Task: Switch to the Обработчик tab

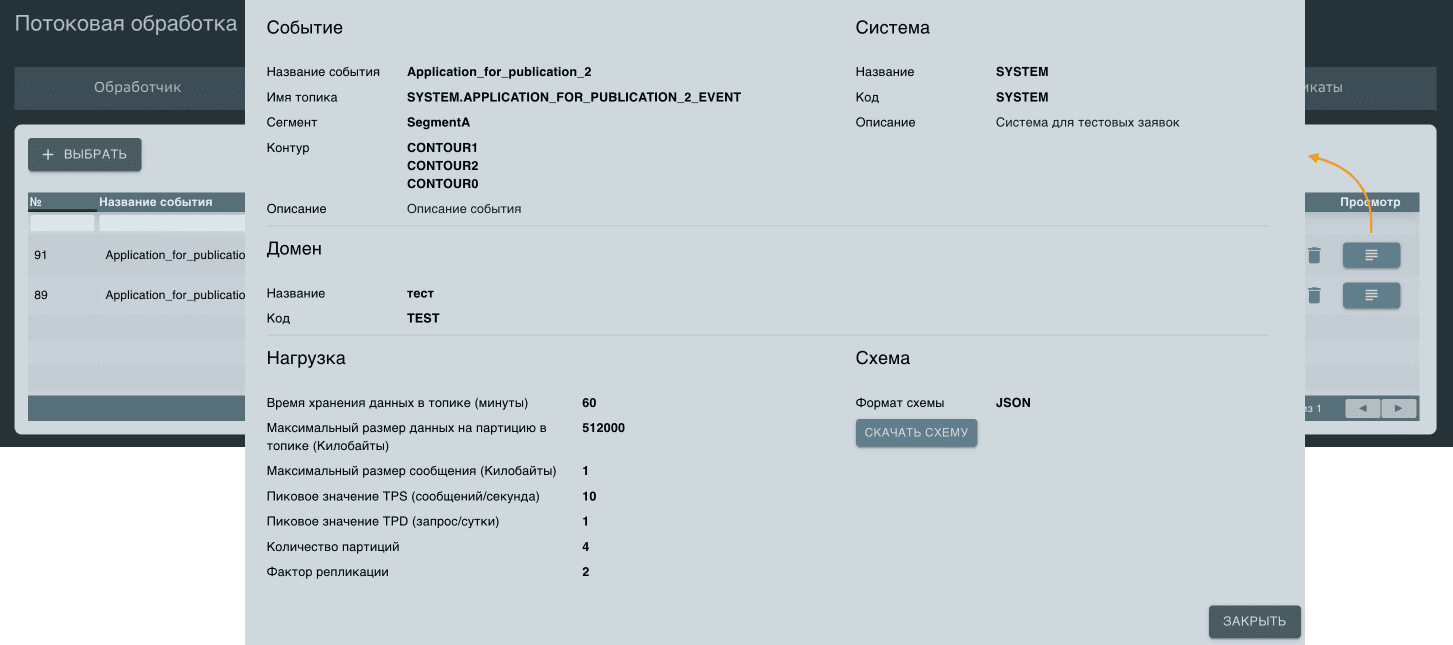Action: coord(137,88)
